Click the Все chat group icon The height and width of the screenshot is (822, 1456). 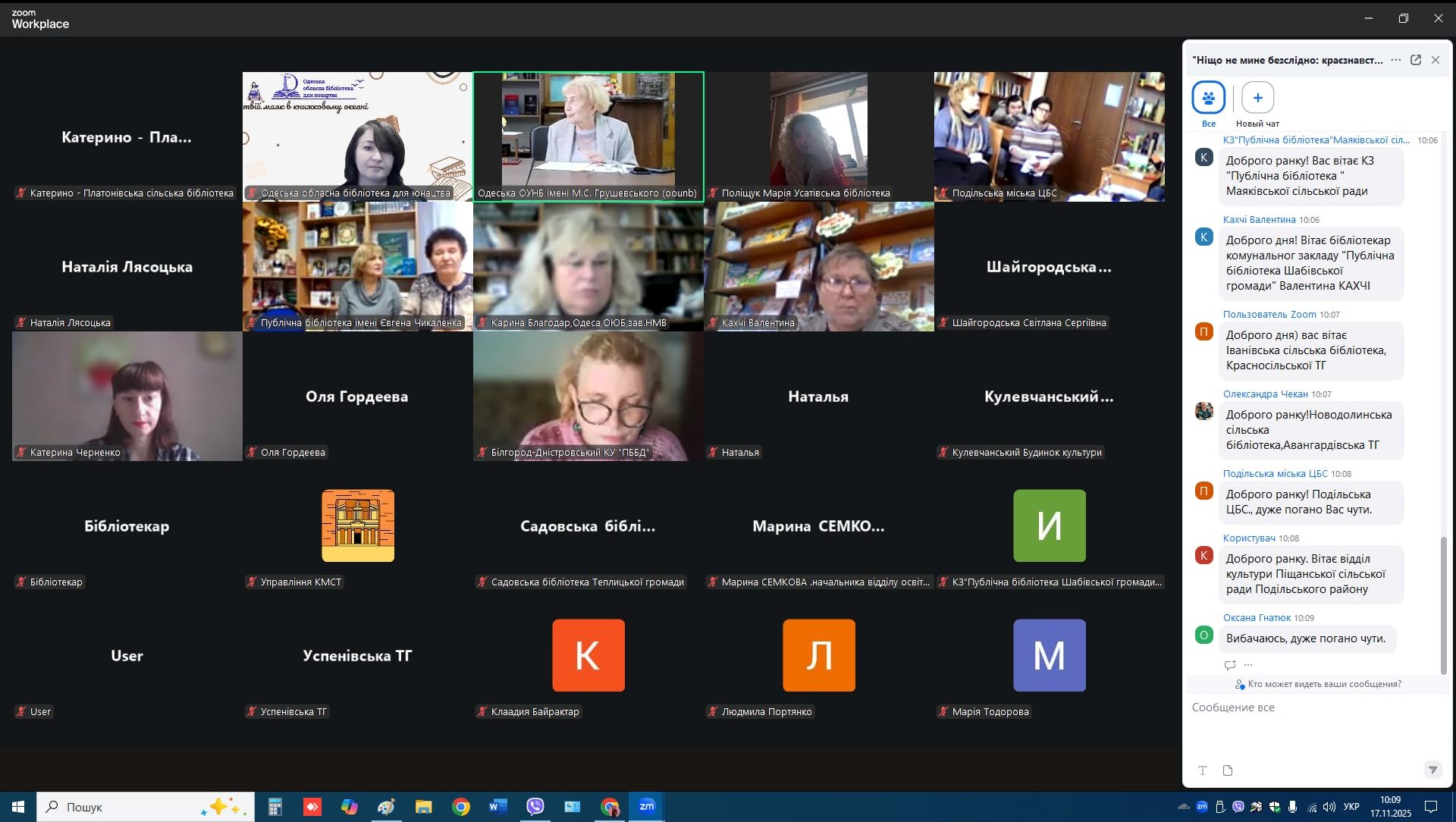(x=1208, y=98)
